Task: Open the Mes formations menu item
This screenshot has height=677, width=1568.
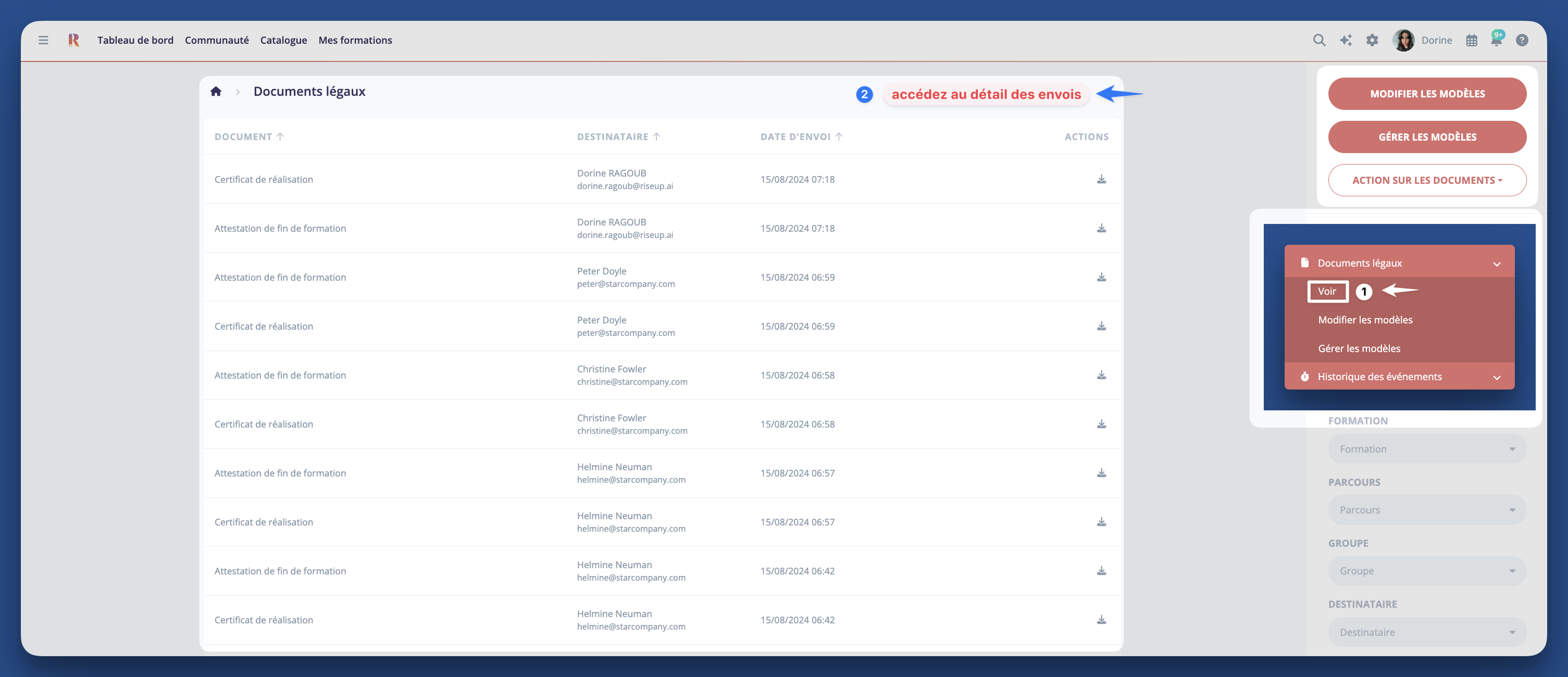Action: click(x=355, y=40)
